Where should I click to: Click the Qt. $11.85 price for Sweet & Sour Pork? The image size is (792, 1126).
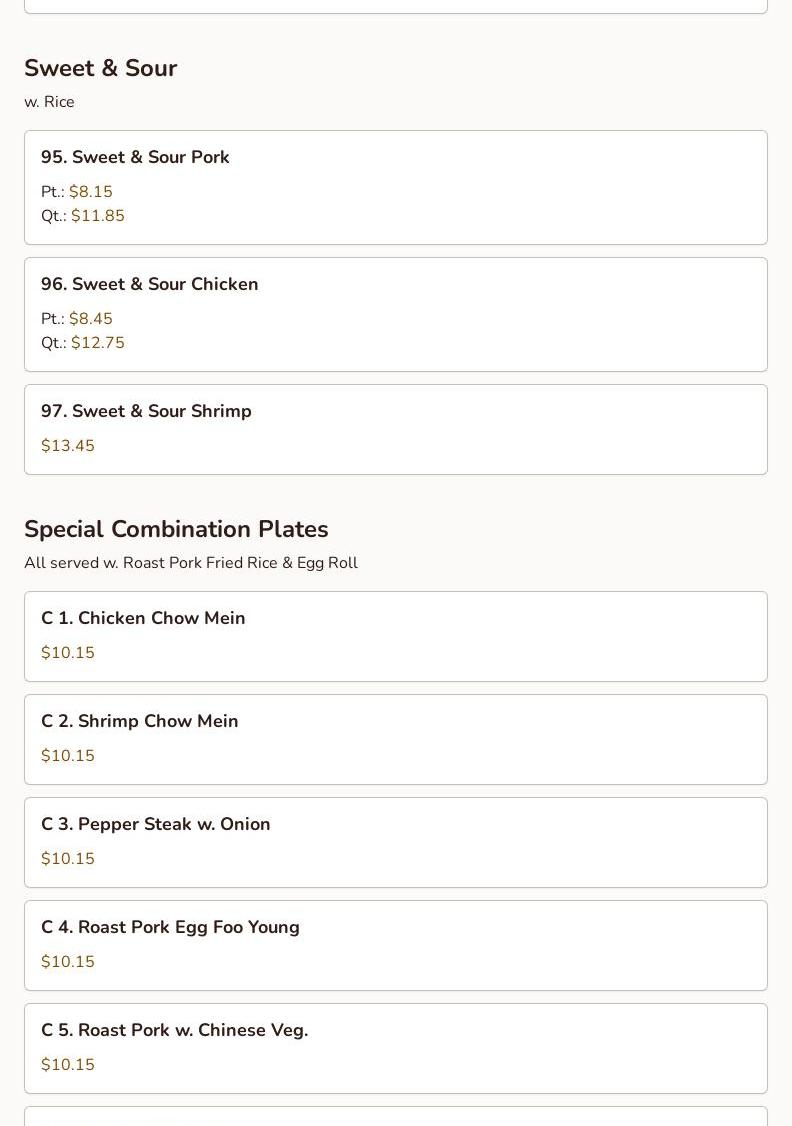83,215
